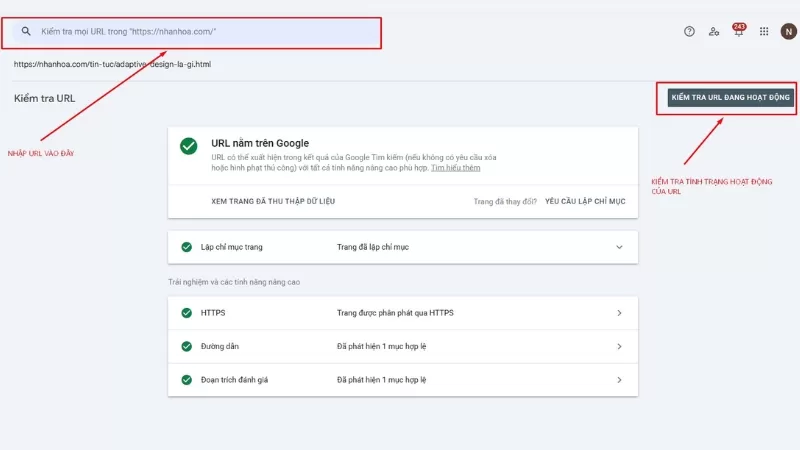Click Trang đã thay đổi? text
800x450 pixels.
[505, 202]
